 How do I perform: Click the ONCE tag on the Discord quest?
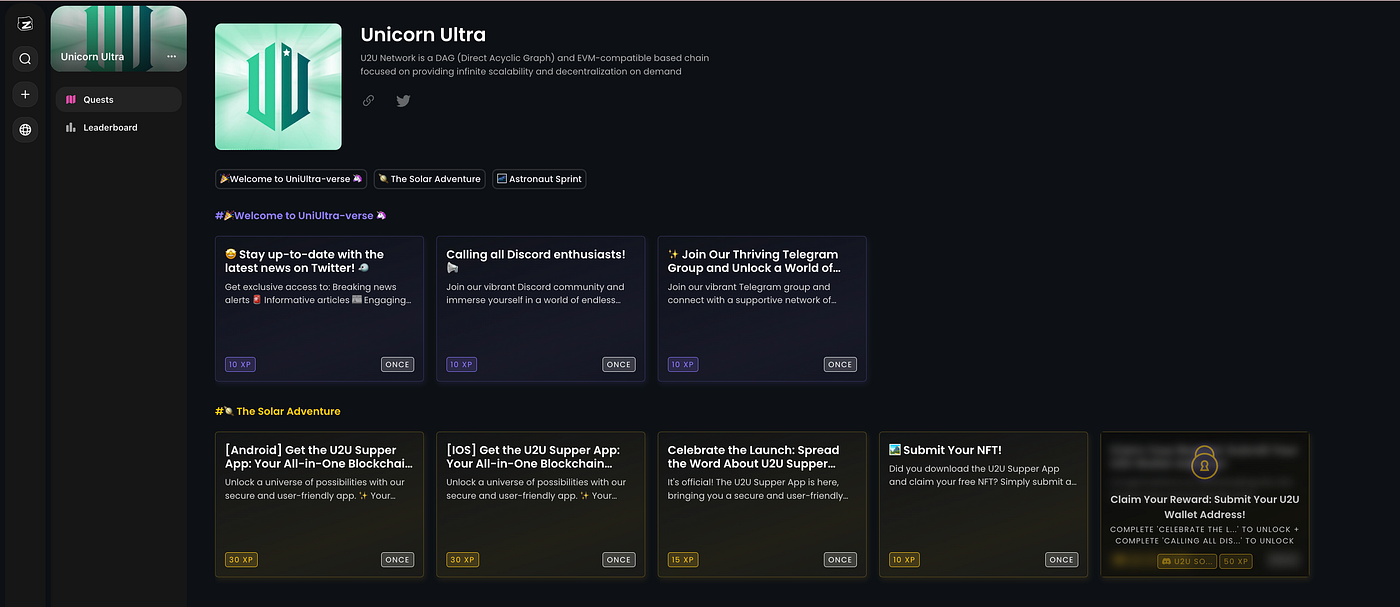619,365
